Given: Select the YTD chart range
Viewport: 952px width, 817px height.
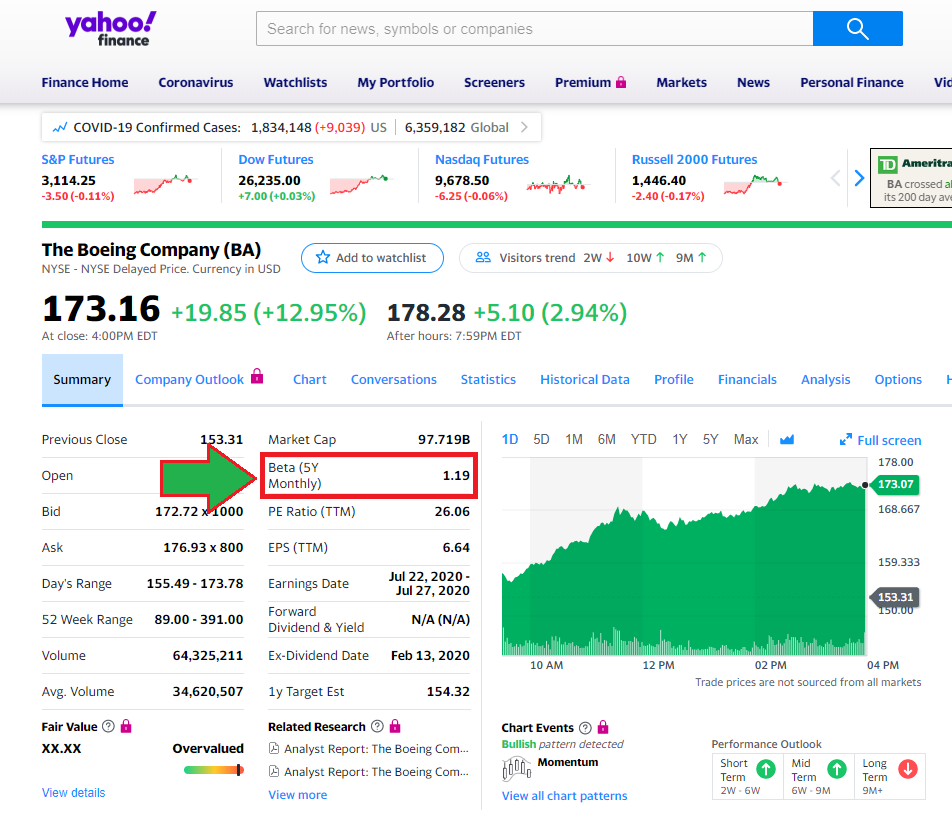Looking at the screenshot, I should point(644,439).
